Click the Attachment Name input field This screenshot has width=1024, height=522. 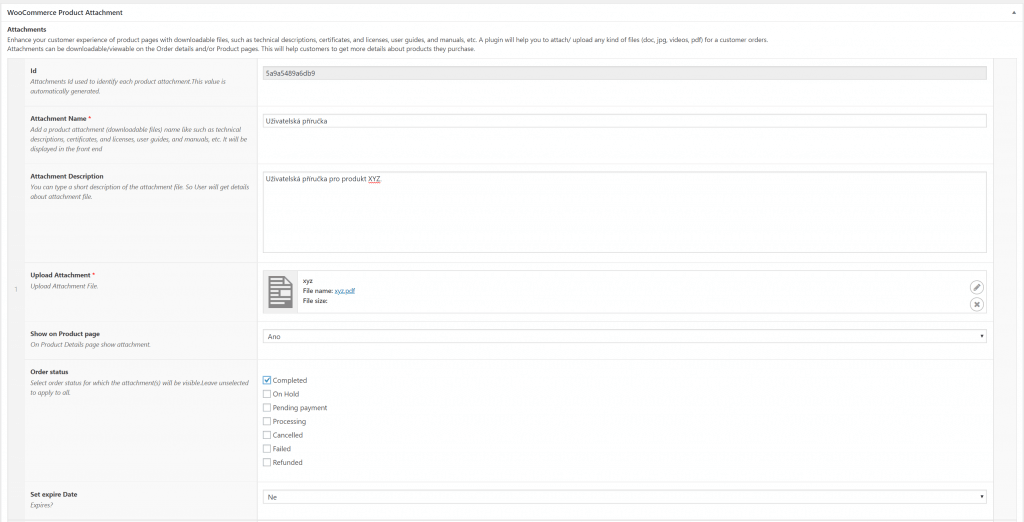(x=624, y=121)
